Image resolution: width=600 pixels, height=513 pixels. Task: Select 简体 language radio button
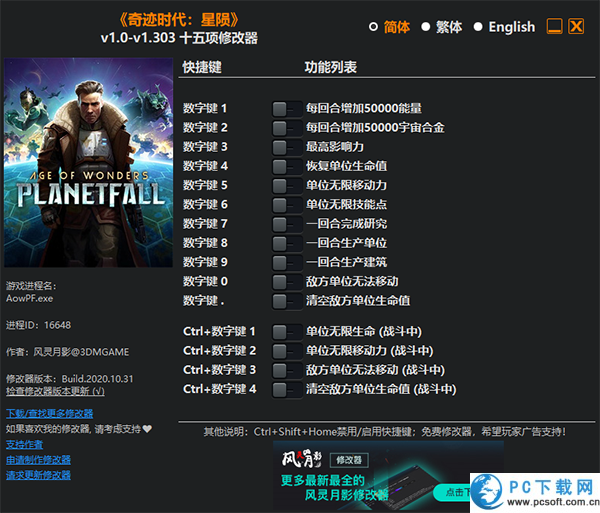373,27
